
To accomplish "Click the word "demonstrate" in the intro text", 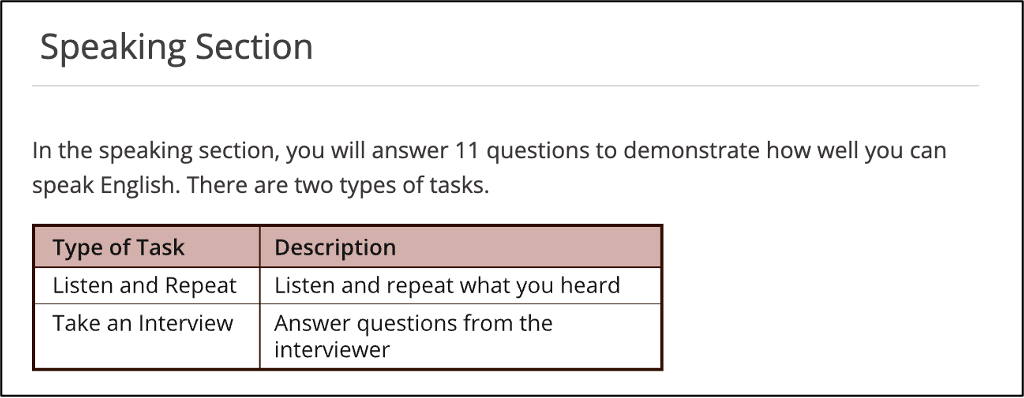I will pos(691,151).
